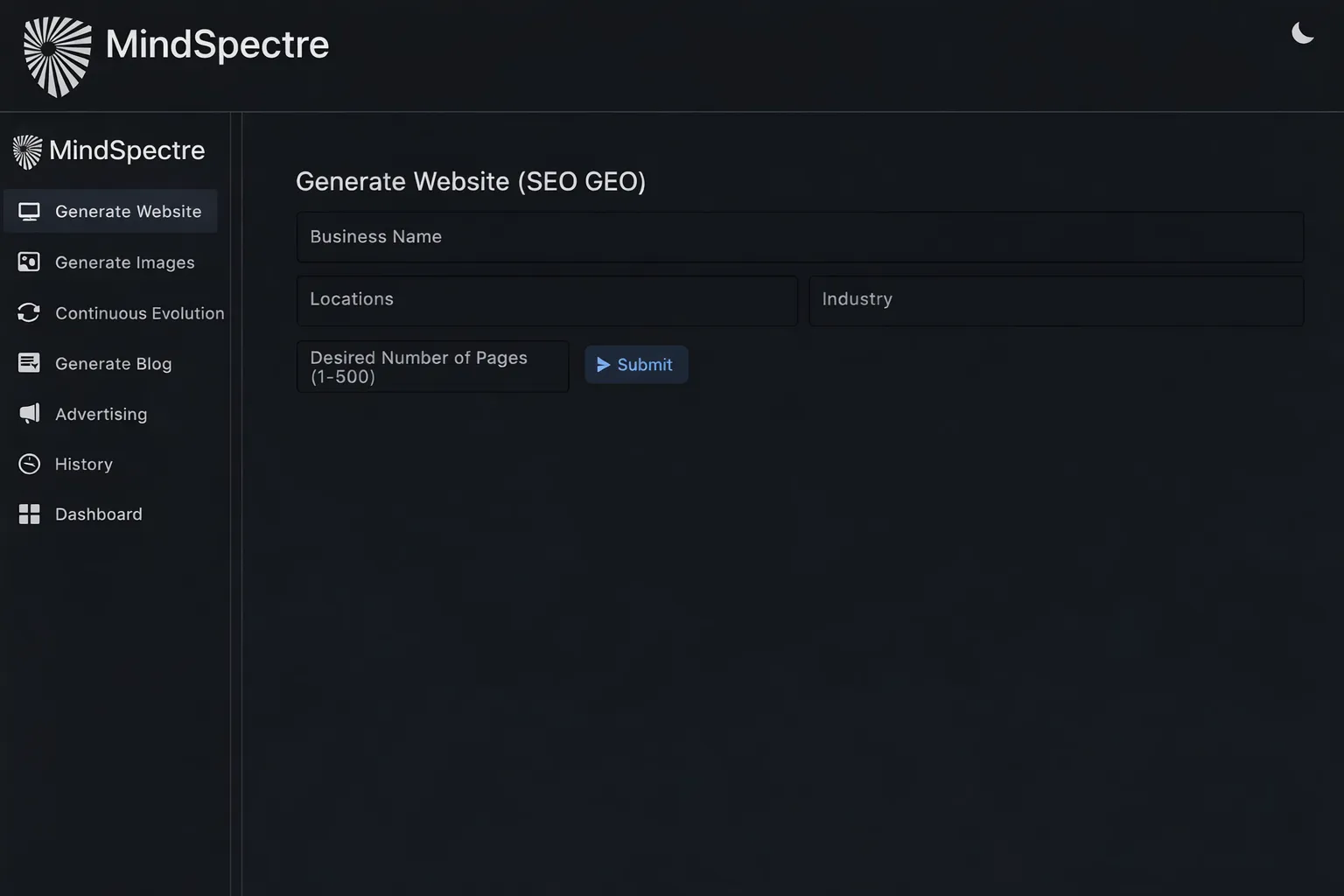Screen dimensions: 1344x896
Task: Click the History clock icon
Action: [29, 464]
